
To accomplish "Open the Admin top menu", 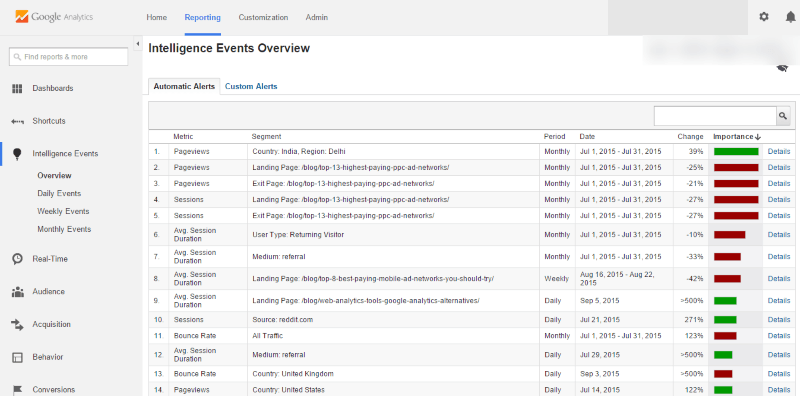I will click(x=317, y=17).
